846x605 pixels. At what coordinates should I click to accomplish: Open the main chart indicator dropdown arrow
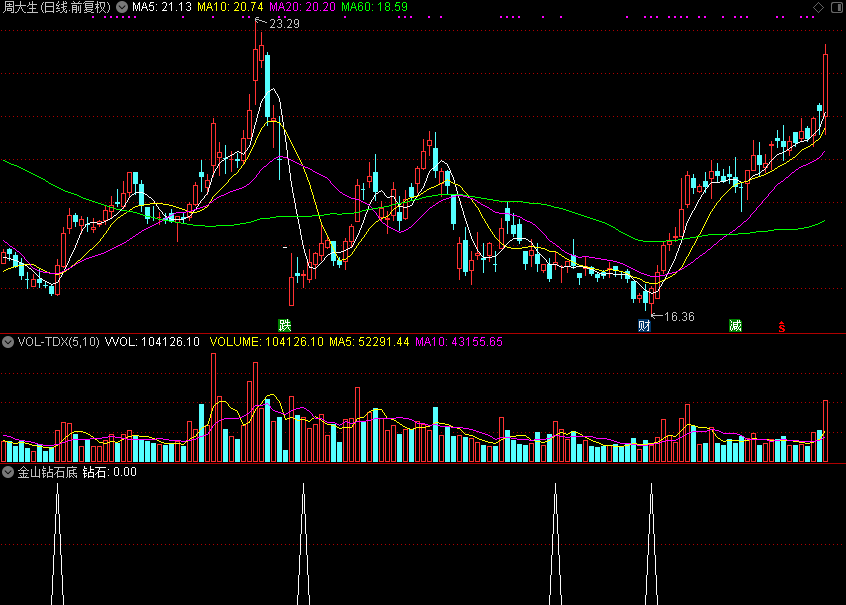tap(122, 7)
